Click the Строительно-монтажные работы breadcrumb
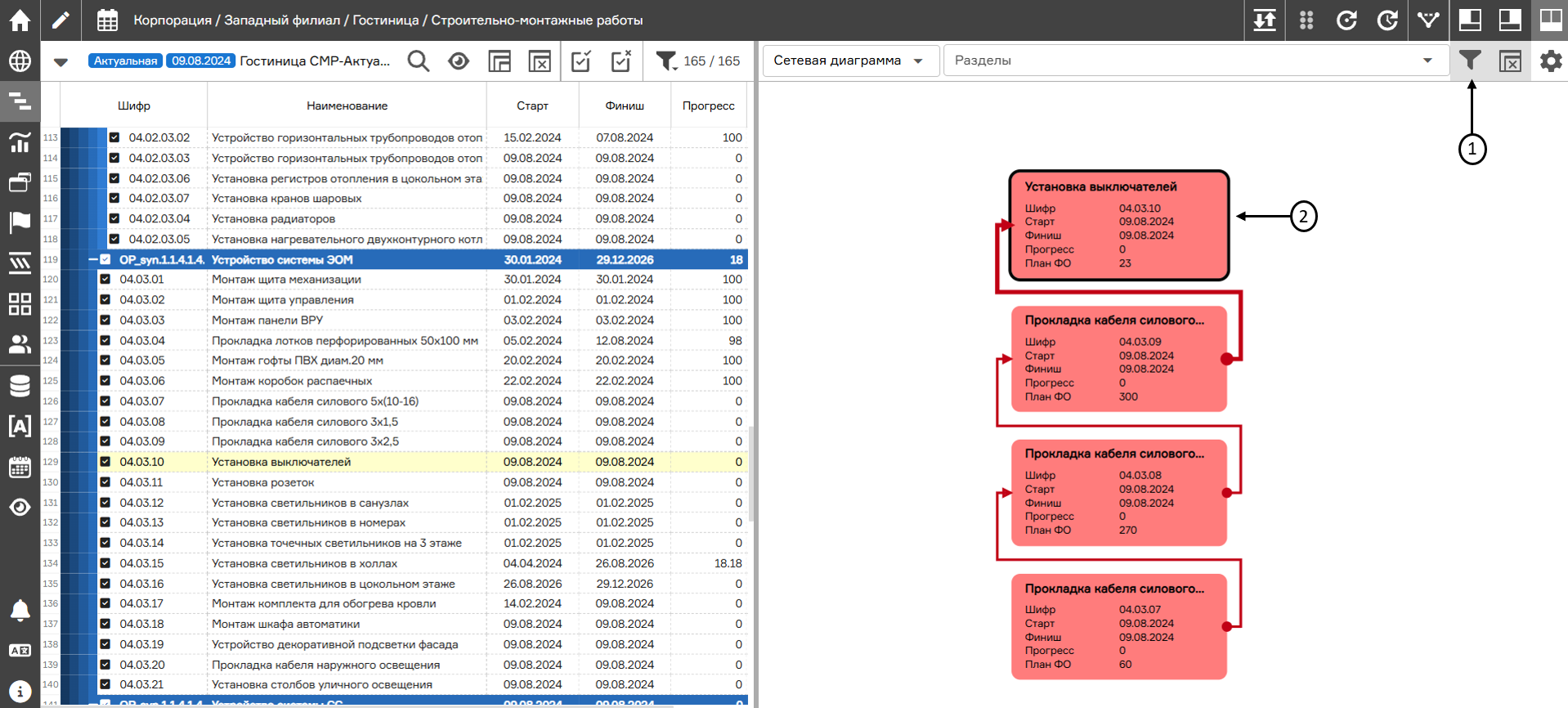The image size is (1568, 708). pyautogui.click(x=536, y=20)
